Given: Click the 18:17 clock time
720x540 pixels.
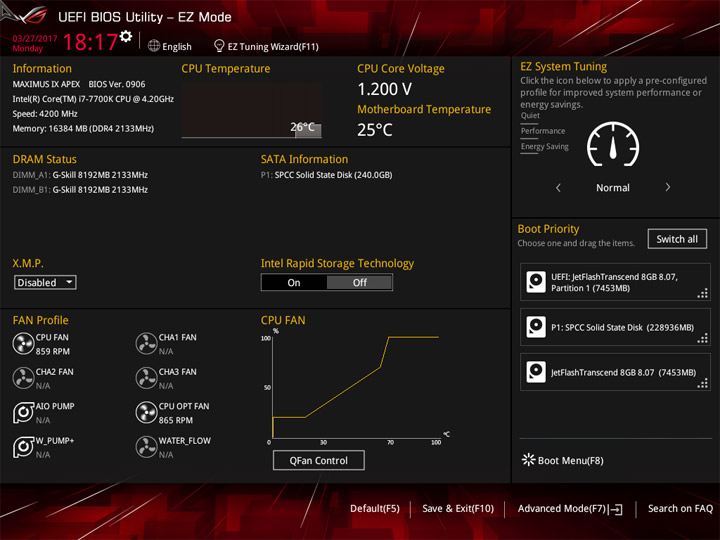Looking at the screenshot, I should [x=90, y=42].
